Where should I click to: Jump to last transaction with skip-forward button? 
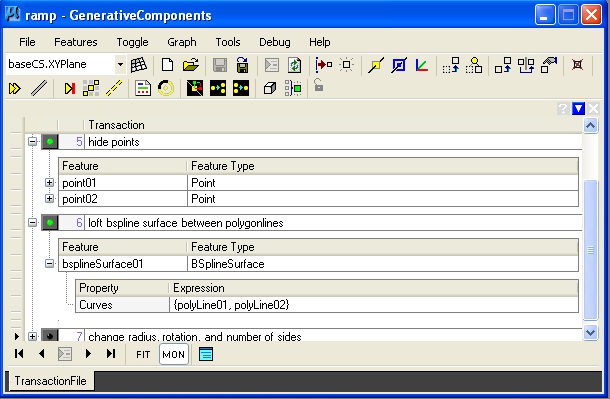111,354
